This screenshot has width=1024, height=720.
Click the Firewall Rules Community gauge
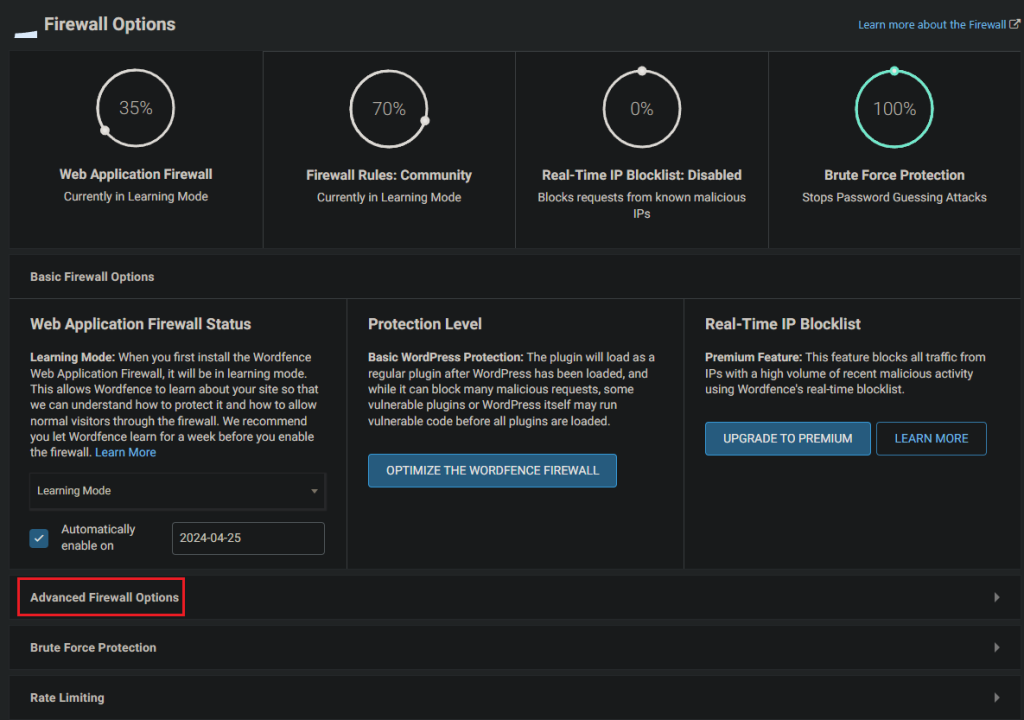[x=389, y=108]
